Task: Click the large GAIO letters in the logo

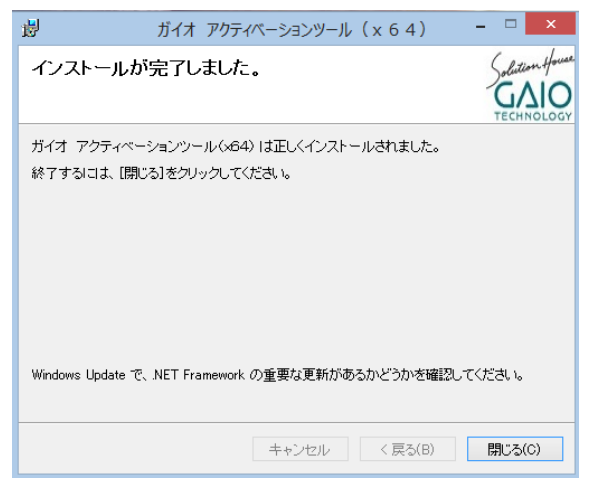Action: point(532,95)
